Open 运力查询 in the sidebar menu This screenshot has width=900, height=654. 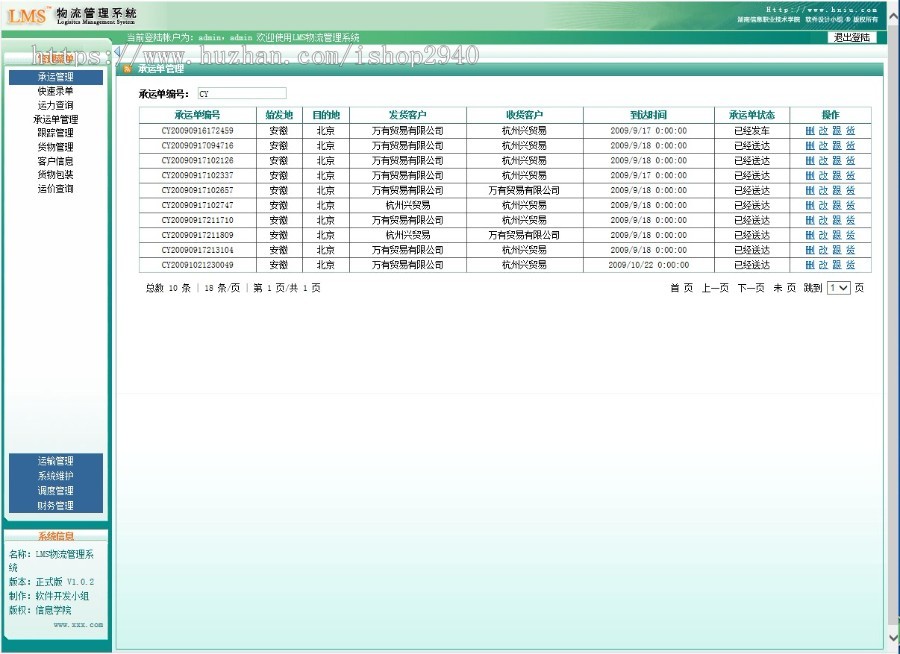[x=56, y=105]
